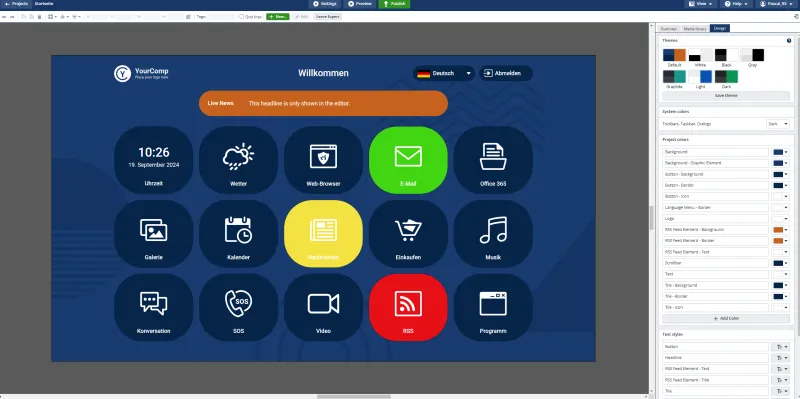Edit the Scrollbar color name field
The width and height of the screenshot is (800, 399).
pos(715,263)
